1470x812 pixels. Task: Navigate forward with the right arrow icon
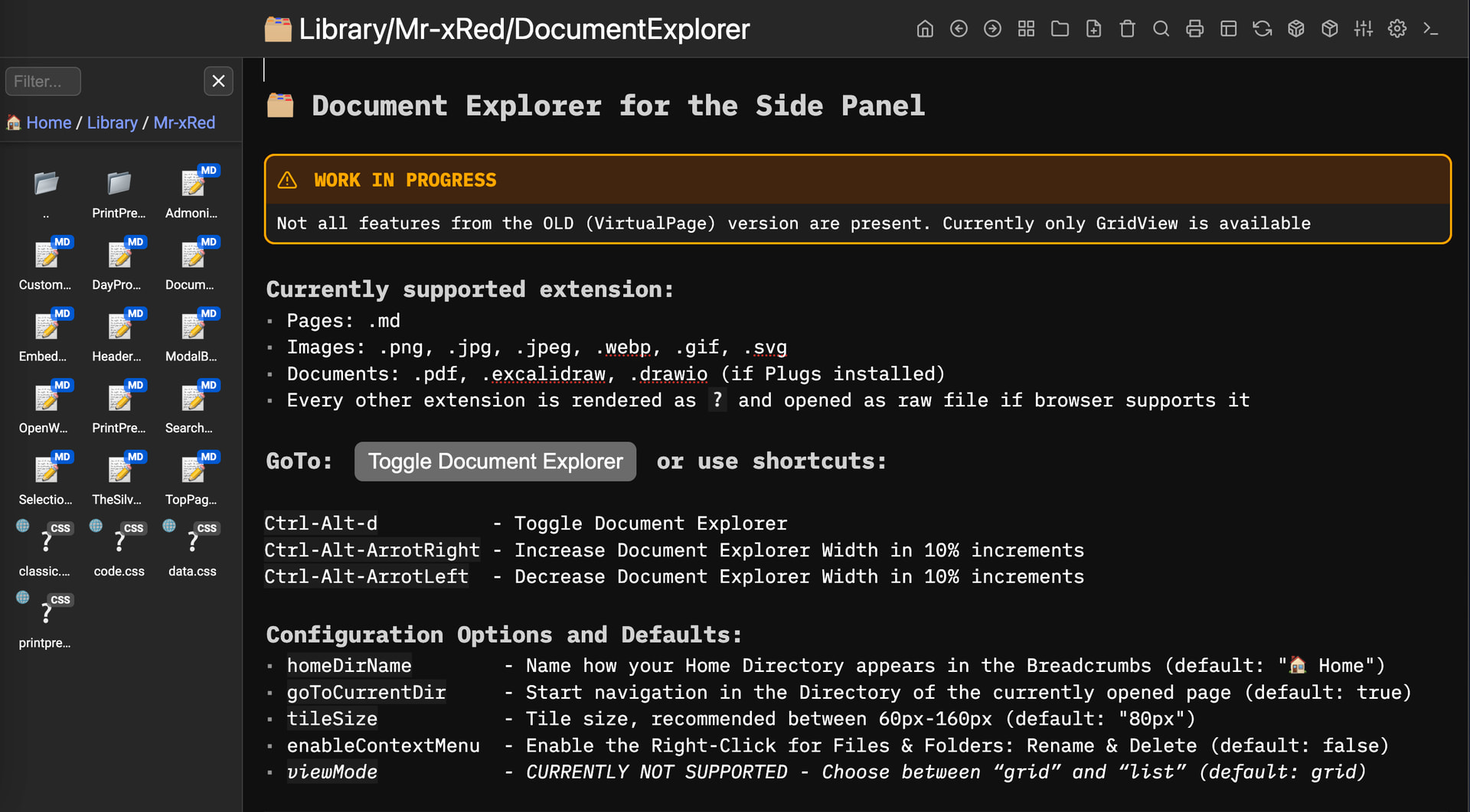click(992, 29)
